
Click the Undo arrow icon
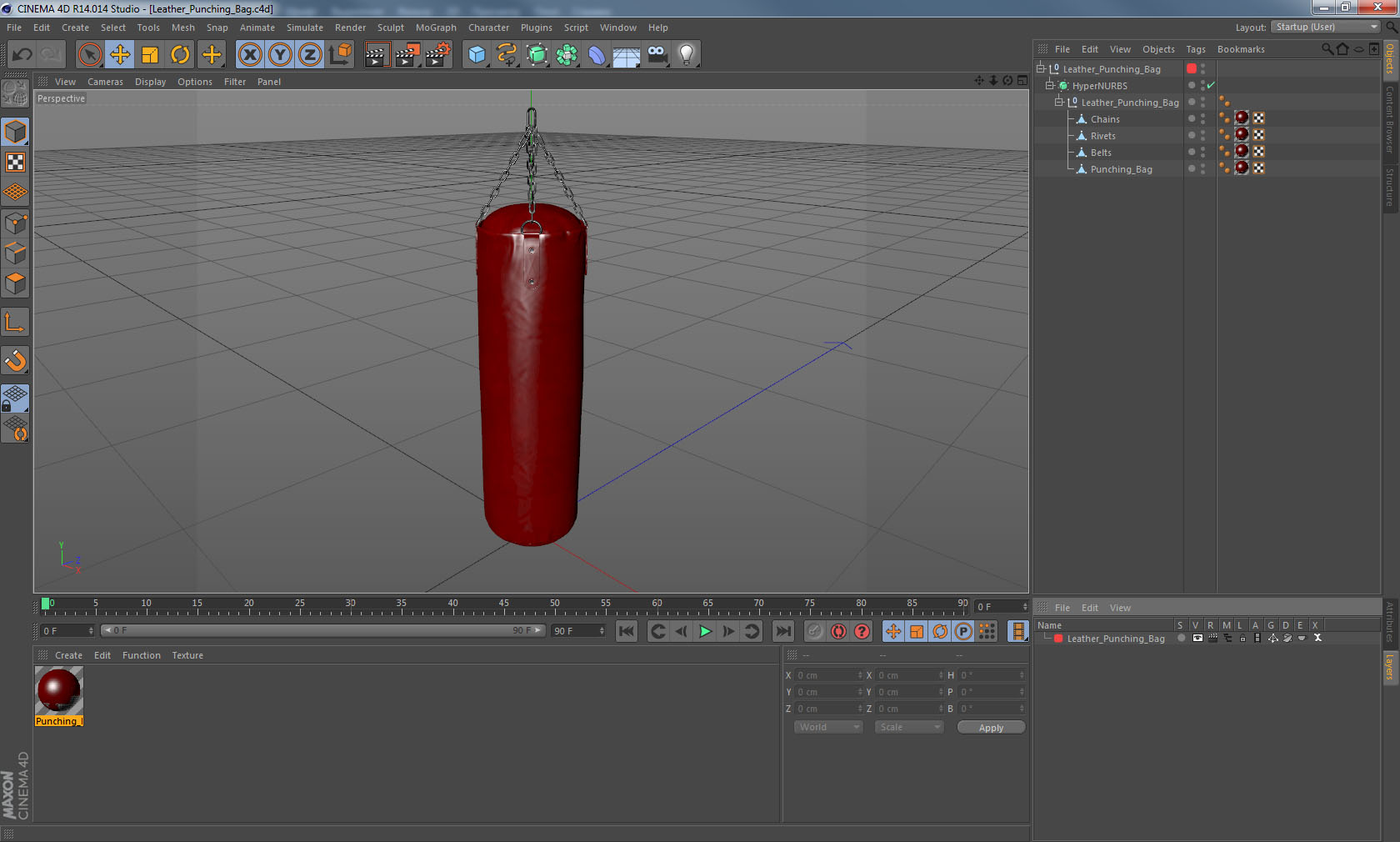[22, 55]
